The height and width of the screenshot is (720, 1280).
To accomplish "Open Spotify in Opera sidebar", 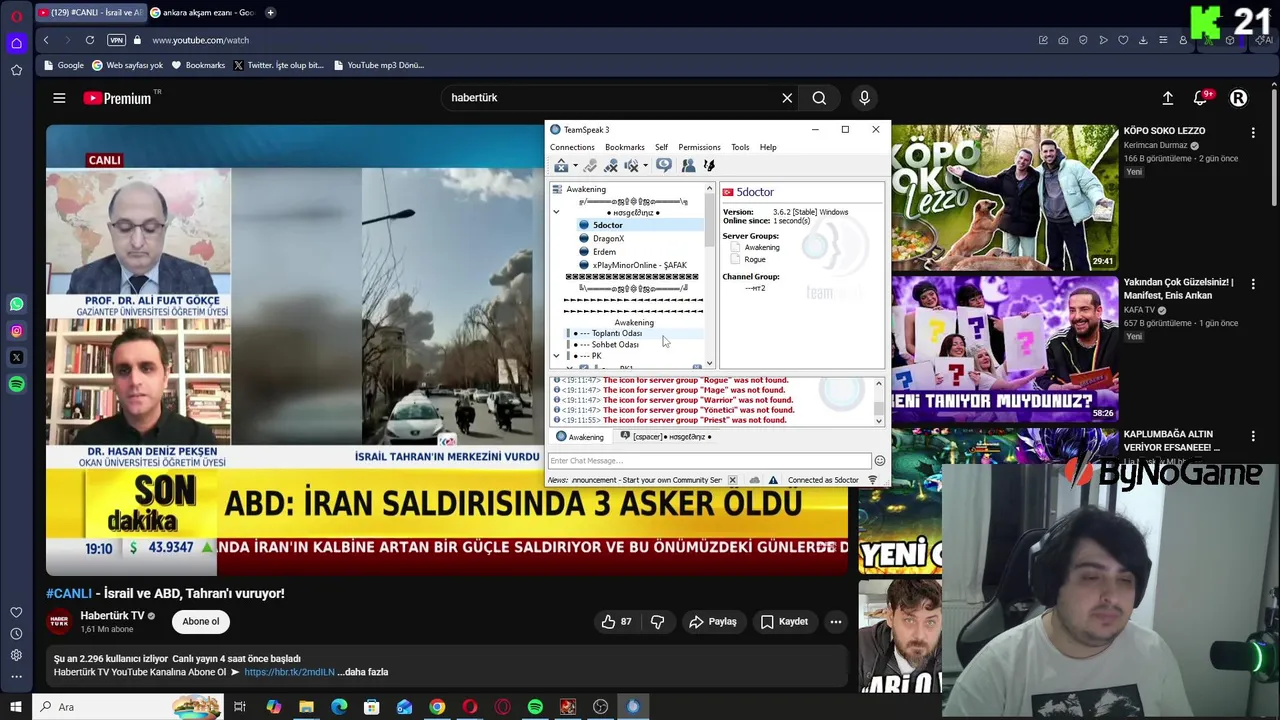I will click(x=16, y=384).
